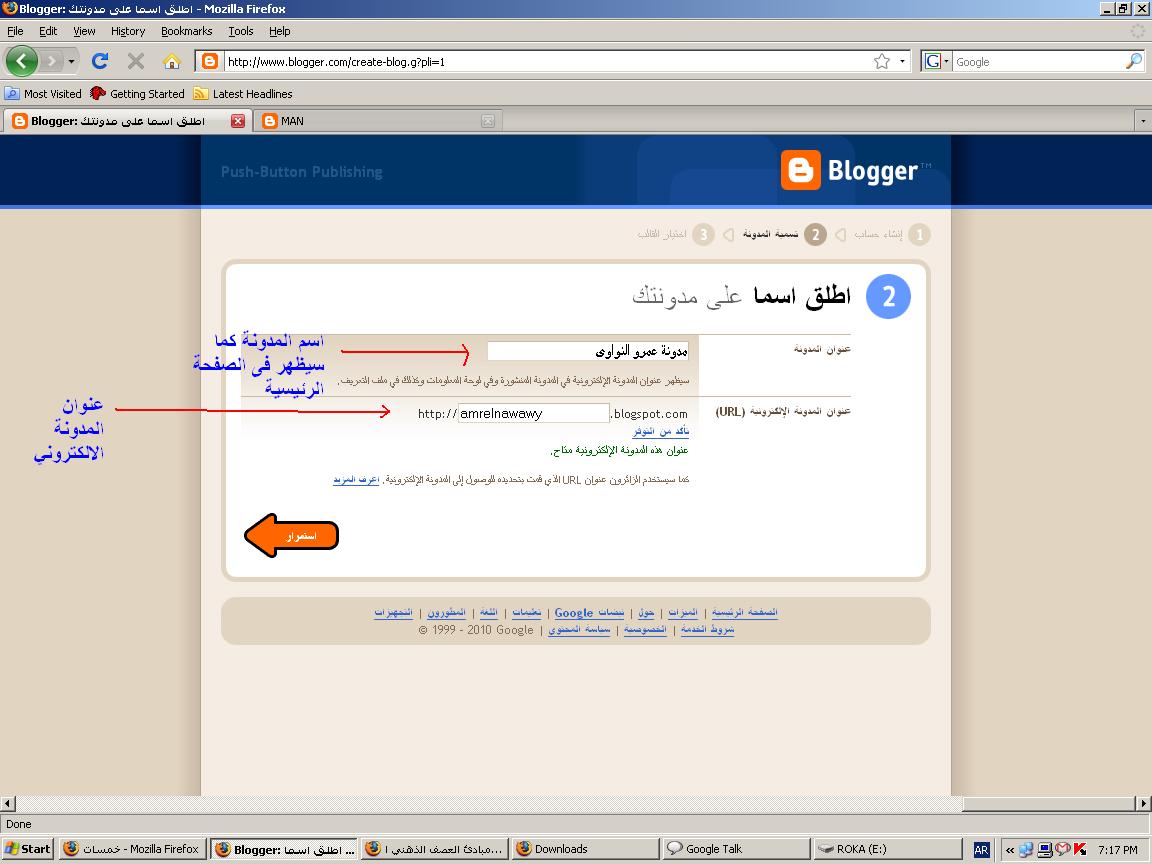Open the View menu
The image size is (1152, 864).
(x=84, y=31)
